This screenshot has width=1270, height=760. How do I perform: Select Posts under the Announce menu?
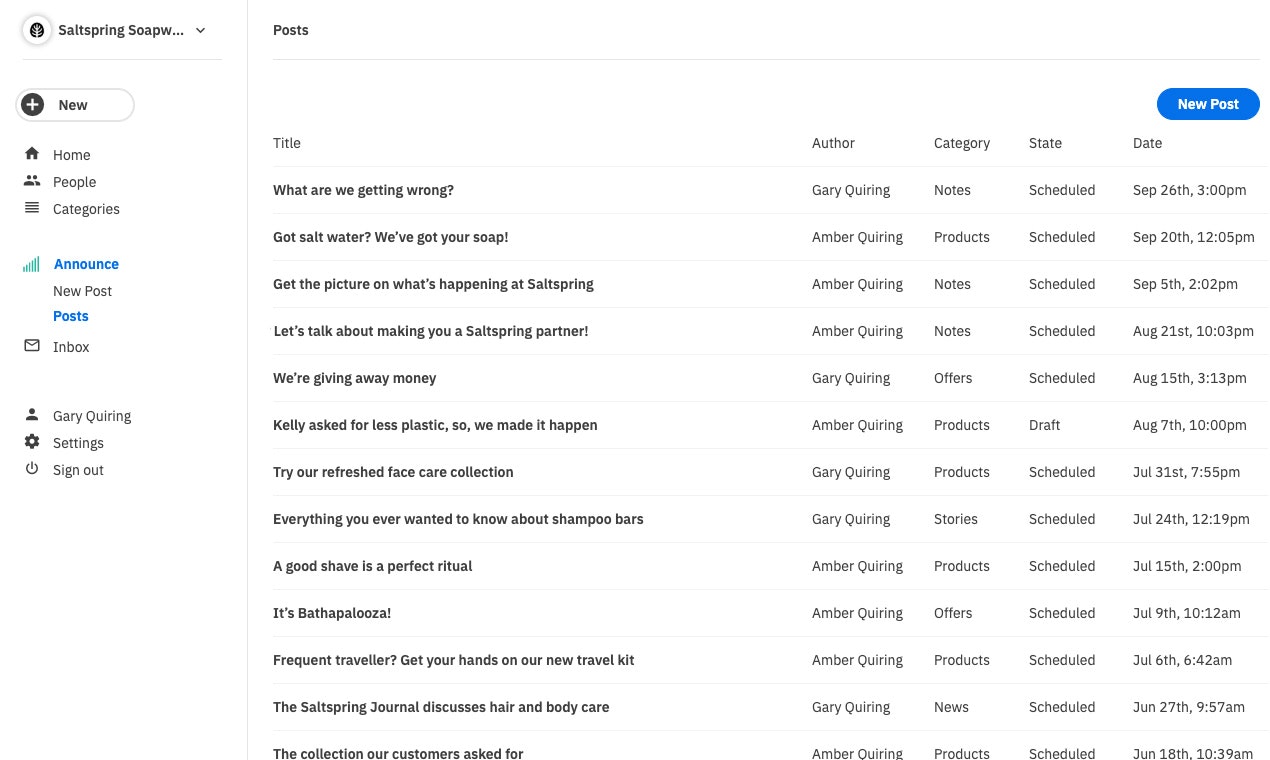(71, 316)
